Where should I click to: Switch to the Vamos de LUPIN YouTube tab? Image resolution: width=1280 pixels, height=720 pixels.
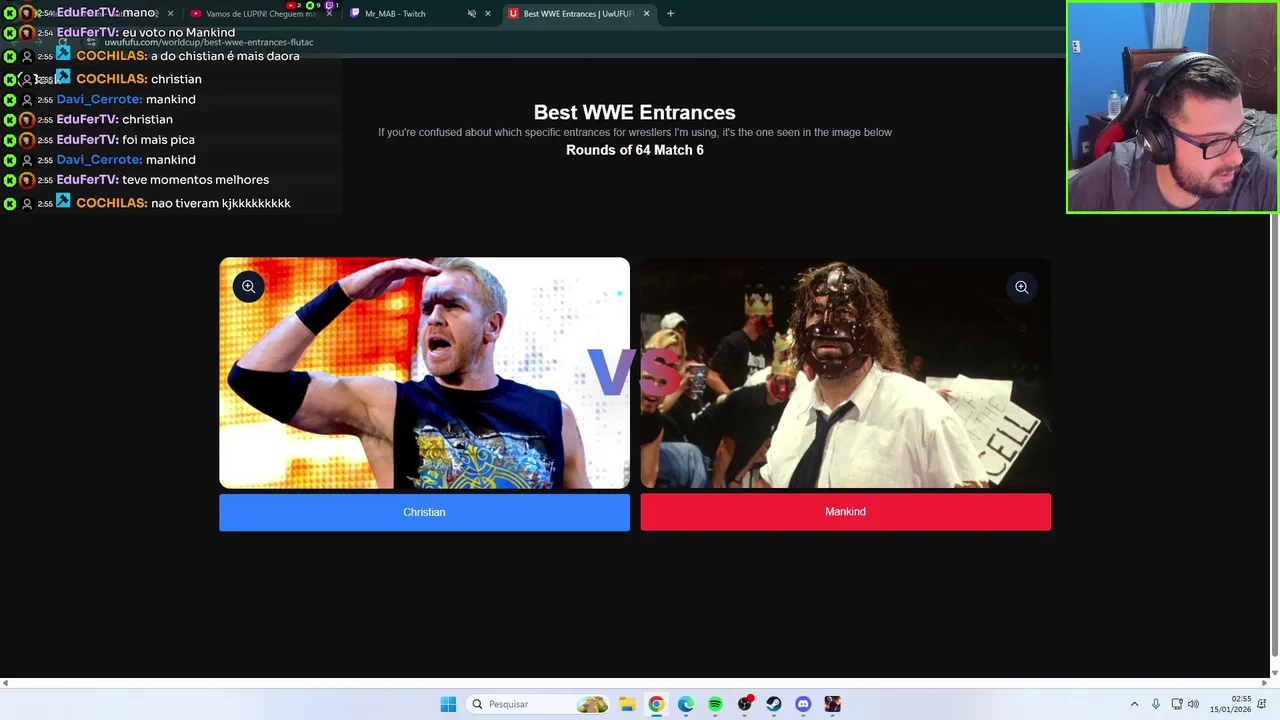click(260, 14)
